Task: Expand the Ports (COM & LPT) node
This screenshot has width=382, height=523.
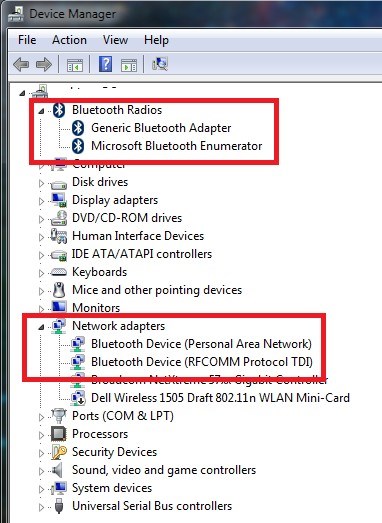Action: pos(41,417)
